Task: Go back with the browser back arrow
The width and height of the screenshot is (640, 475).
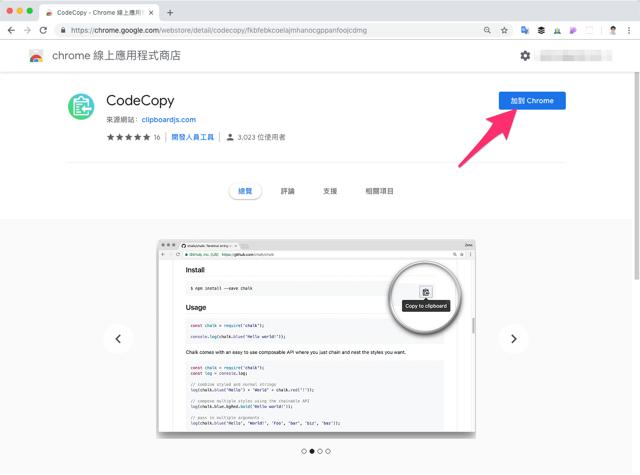Action: tap(11, 30)
